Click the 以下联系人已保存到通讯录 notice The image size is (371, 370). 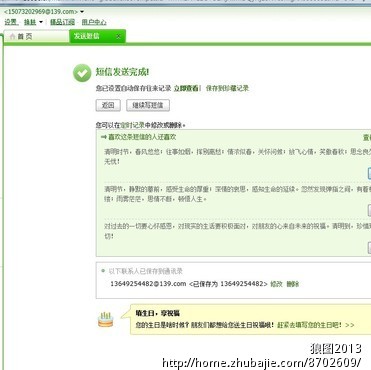146,271
